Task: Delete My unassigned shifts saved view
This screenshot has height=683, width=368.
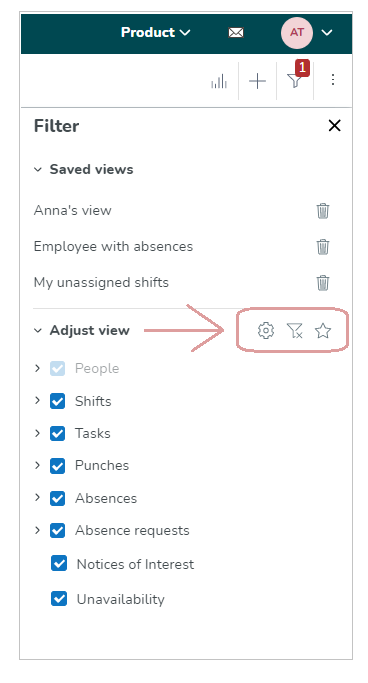Action: click(323, 283)
